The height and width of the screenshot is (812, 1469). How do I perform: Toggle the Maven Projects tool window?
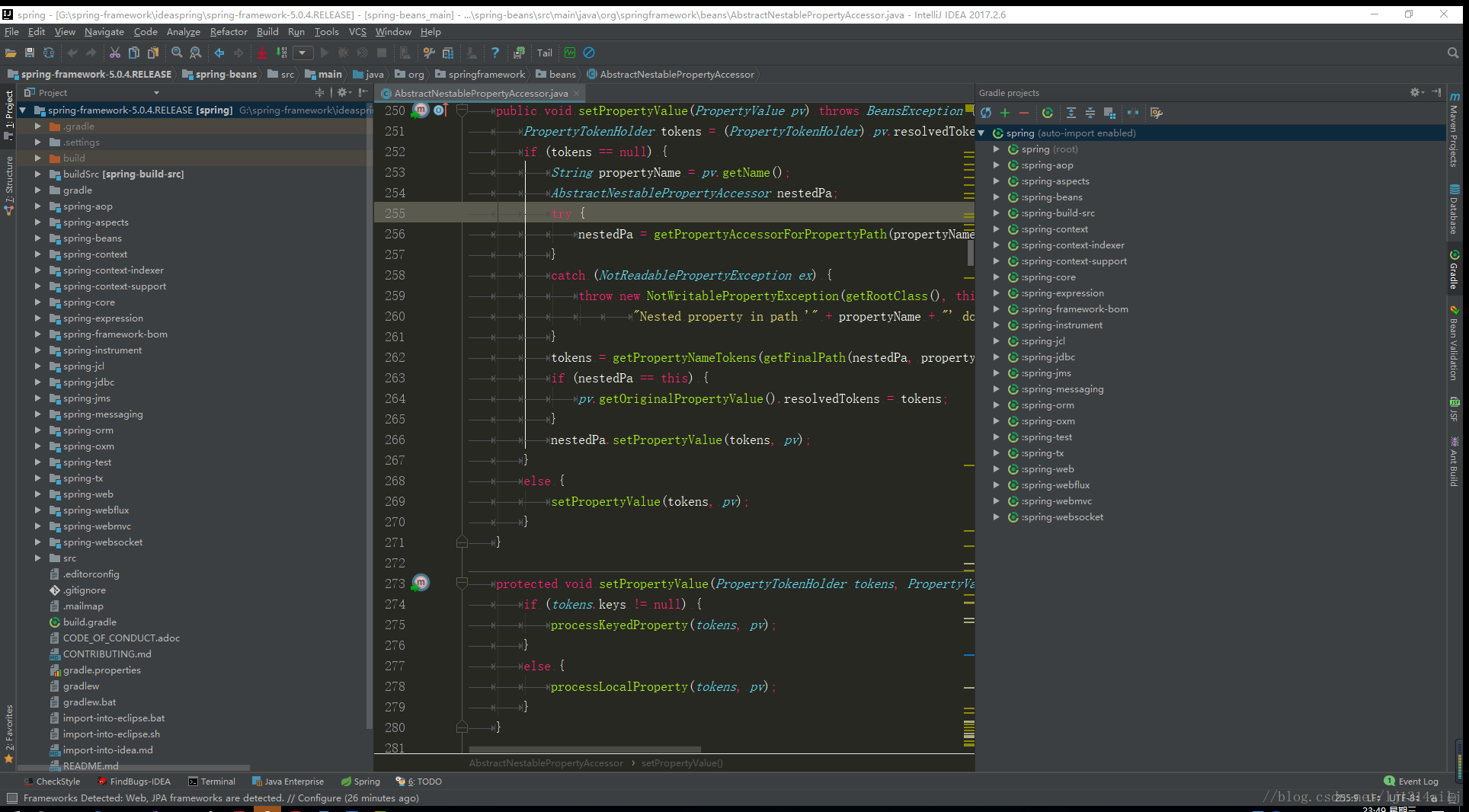pos(1455,129)
